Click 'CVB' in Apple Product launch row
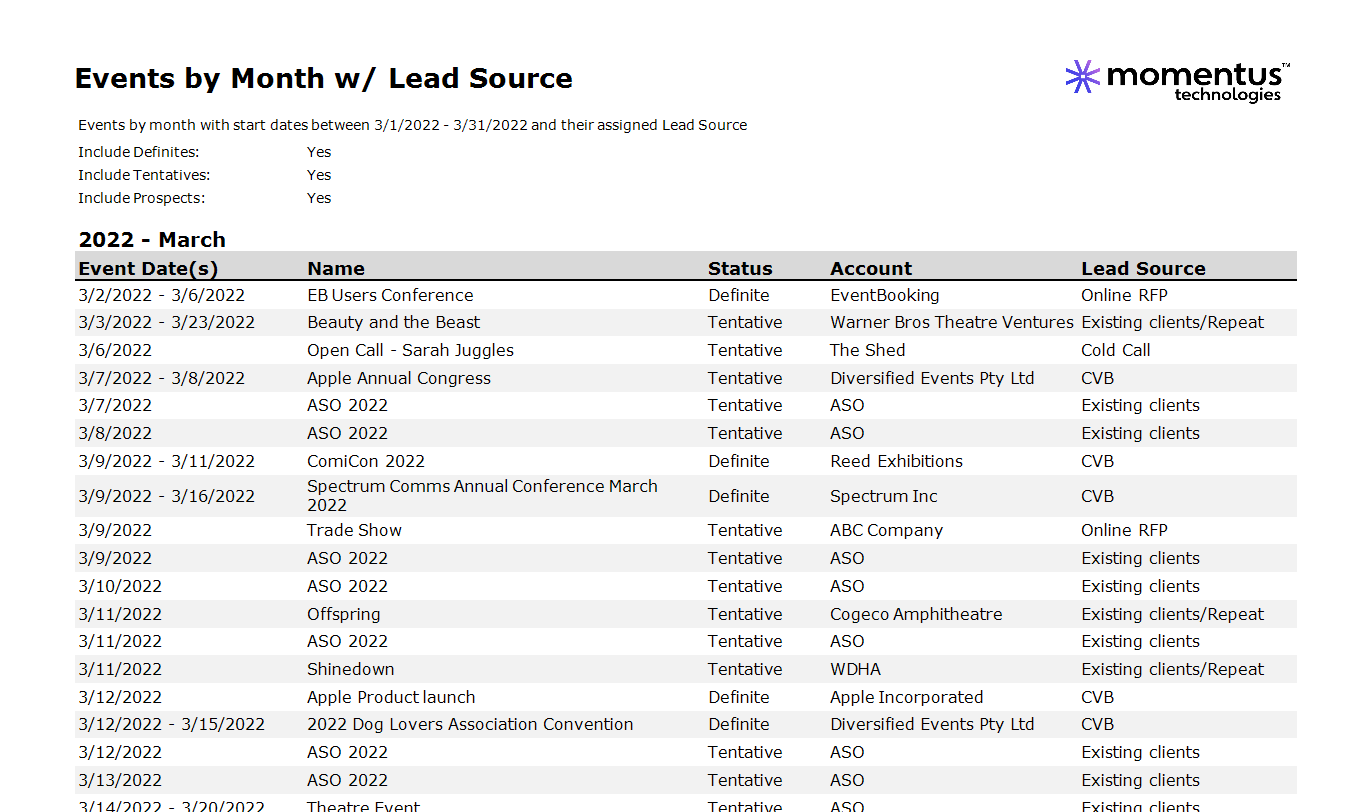The image size is (1370, 812). point(1098,697)
